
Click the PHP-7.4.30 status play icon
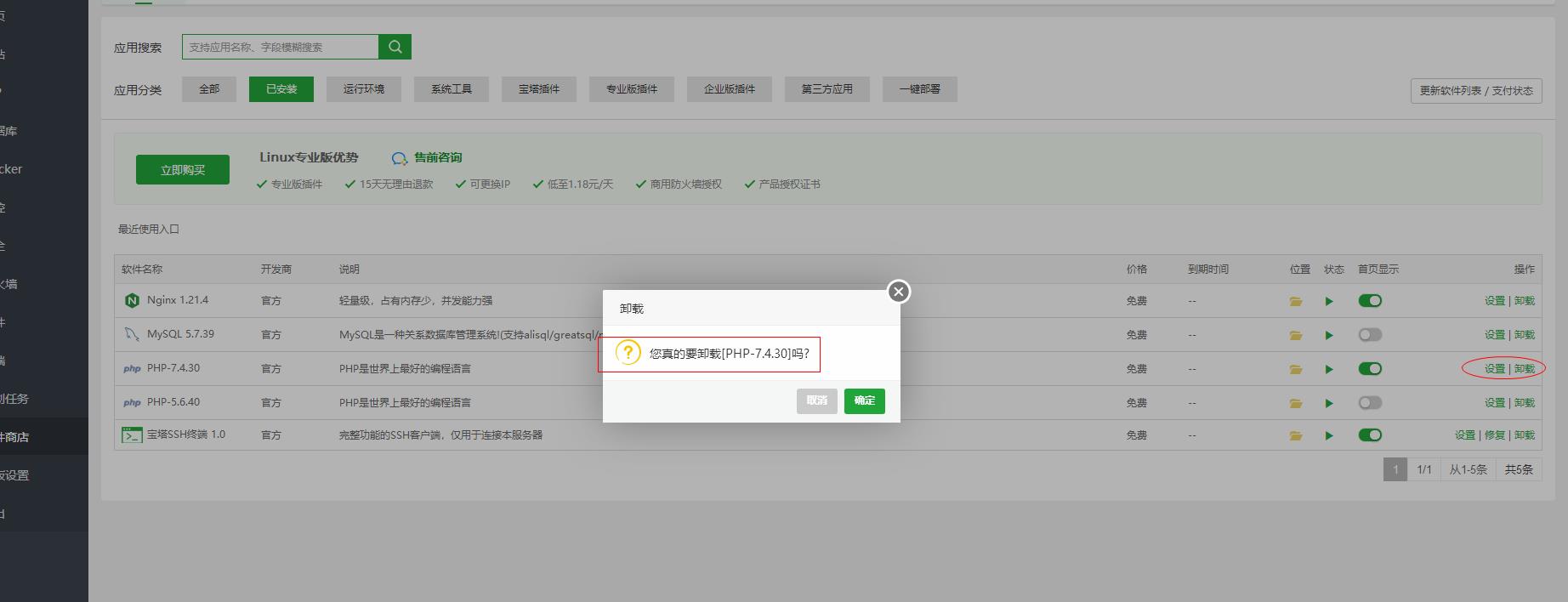pos(1329,369)
